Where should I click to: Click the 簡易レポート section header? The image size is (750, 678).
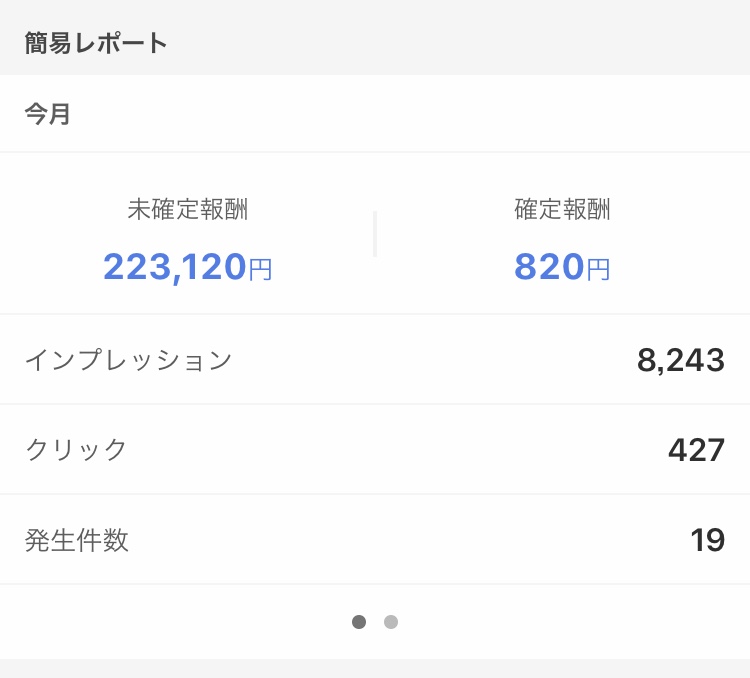coord(96,43)
